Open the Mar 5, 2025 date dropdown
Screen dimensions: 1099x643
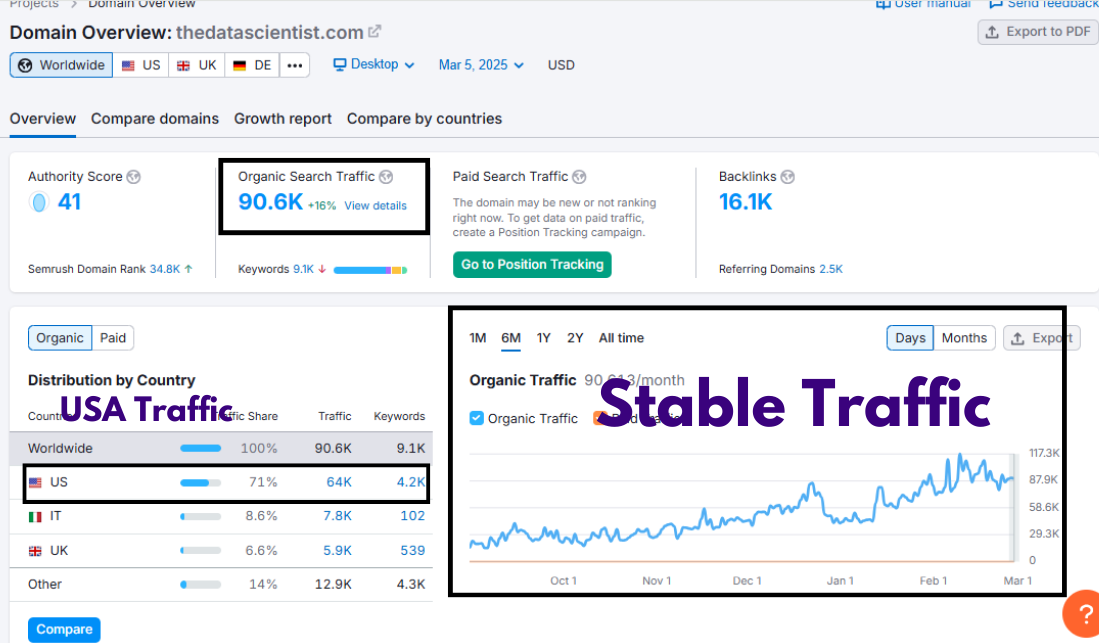480,65
